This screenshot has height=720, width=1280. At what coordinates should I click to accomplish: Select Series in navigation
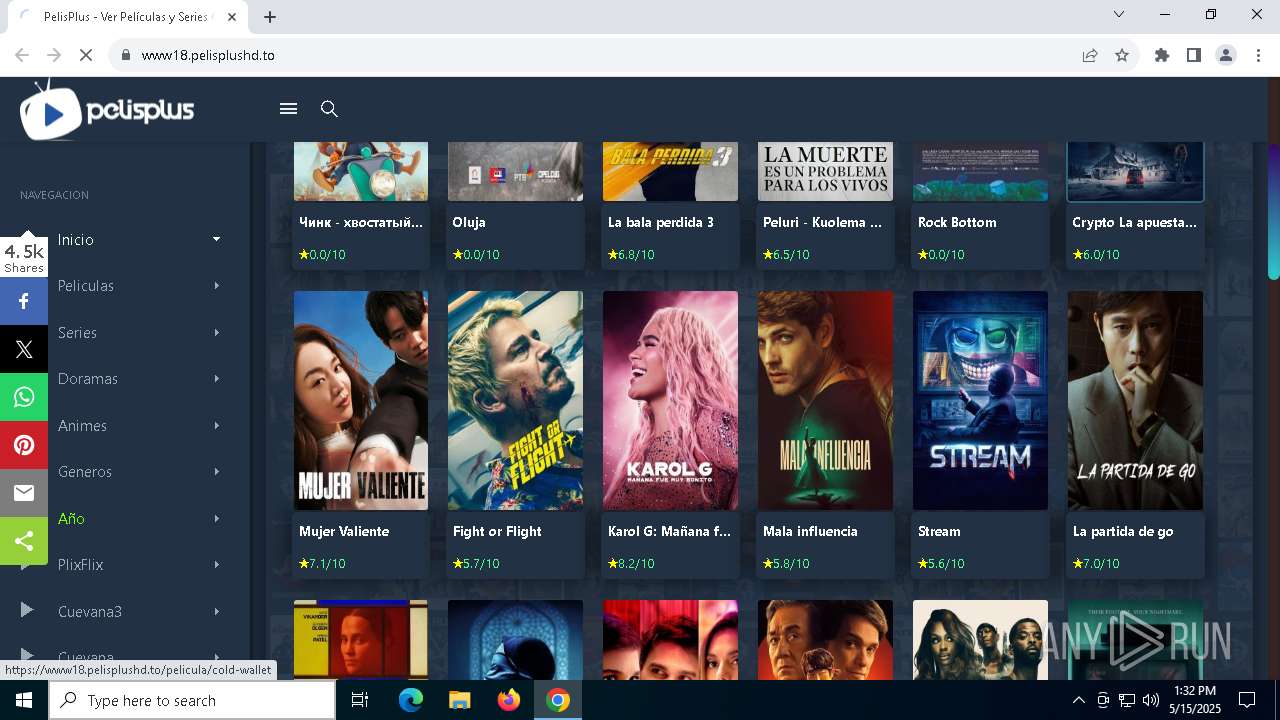(77, 332)
